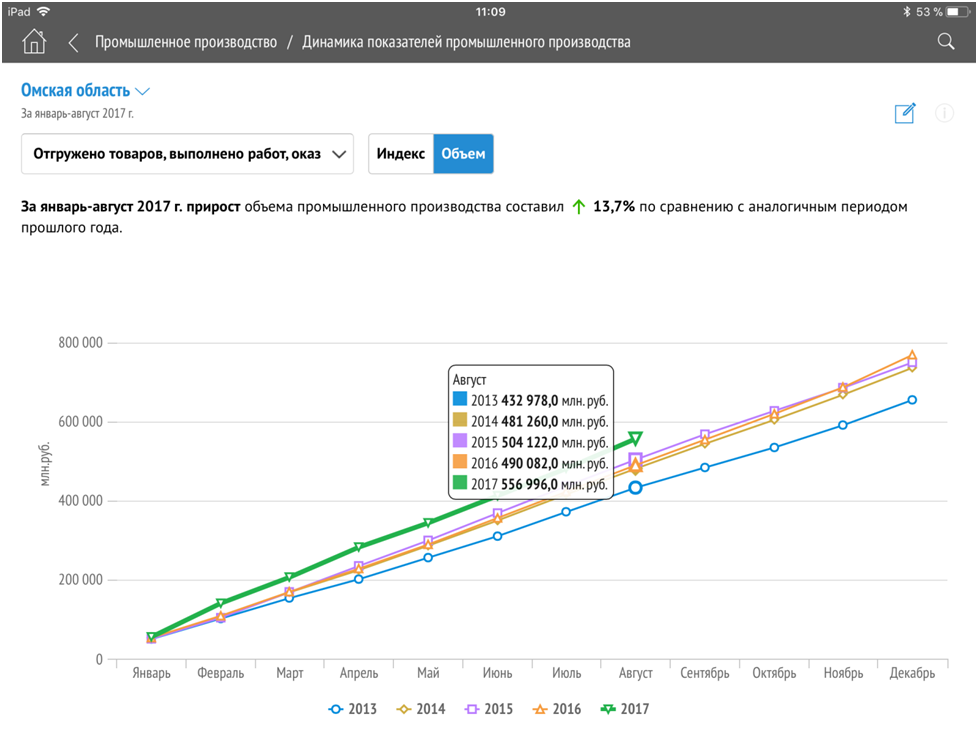
Task: Click the 2016 orange swatch in tooltip
Action: [x=460, y=463]
